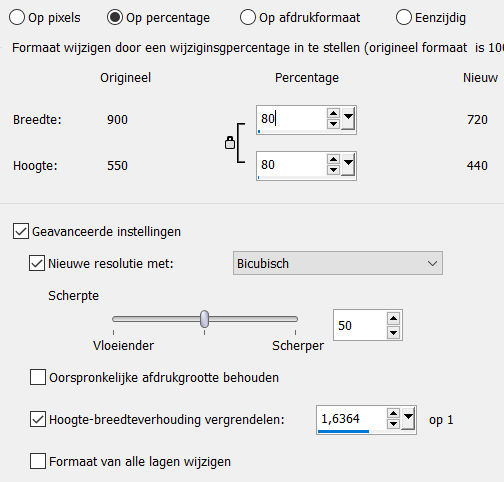
Task: Click into the Hoogte percentage field
Action: [291, 165]
